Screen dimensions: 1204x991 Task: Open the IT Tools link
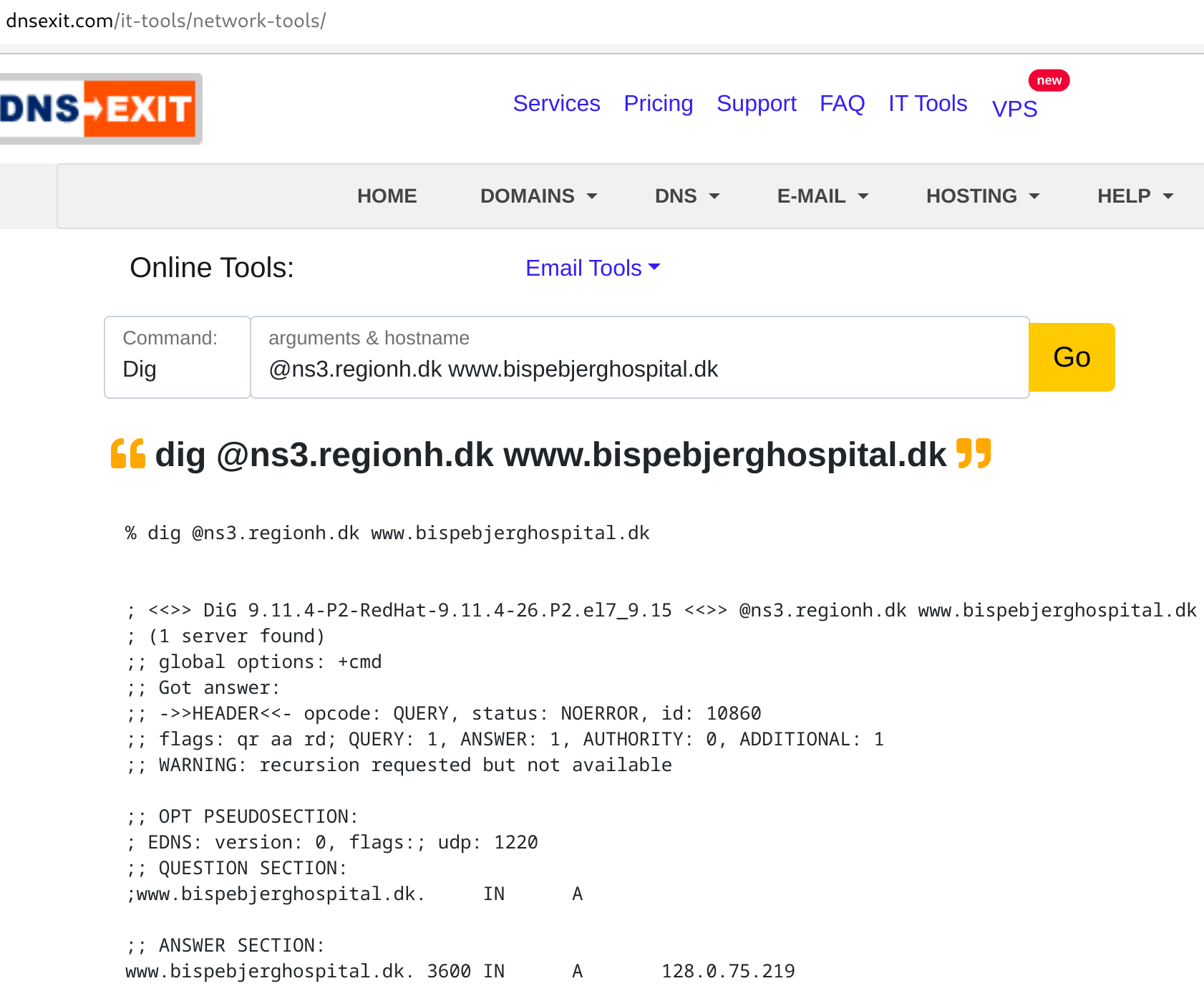pyautogui.click(x=928, y=104)
